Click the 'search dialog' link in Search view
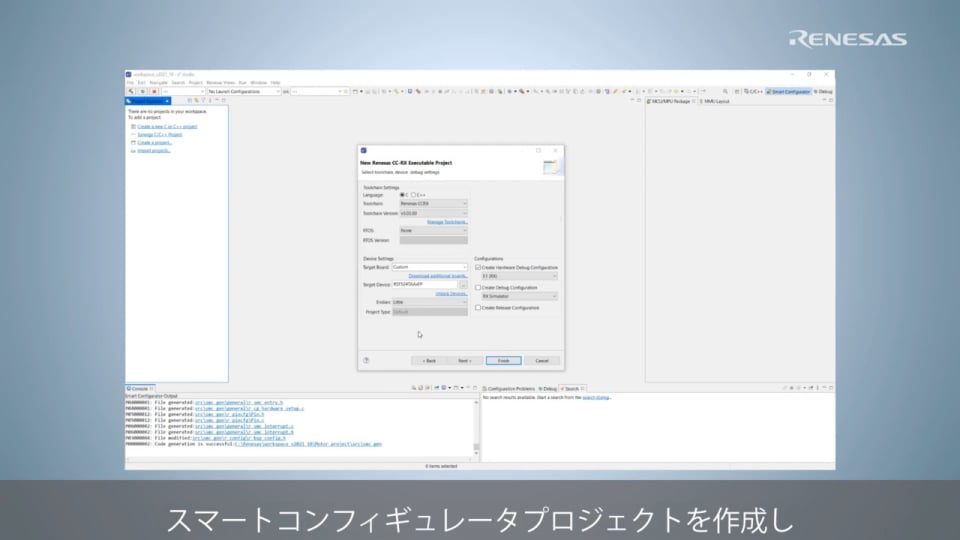Viewport: 960px width, 540px height. (596, 397)
